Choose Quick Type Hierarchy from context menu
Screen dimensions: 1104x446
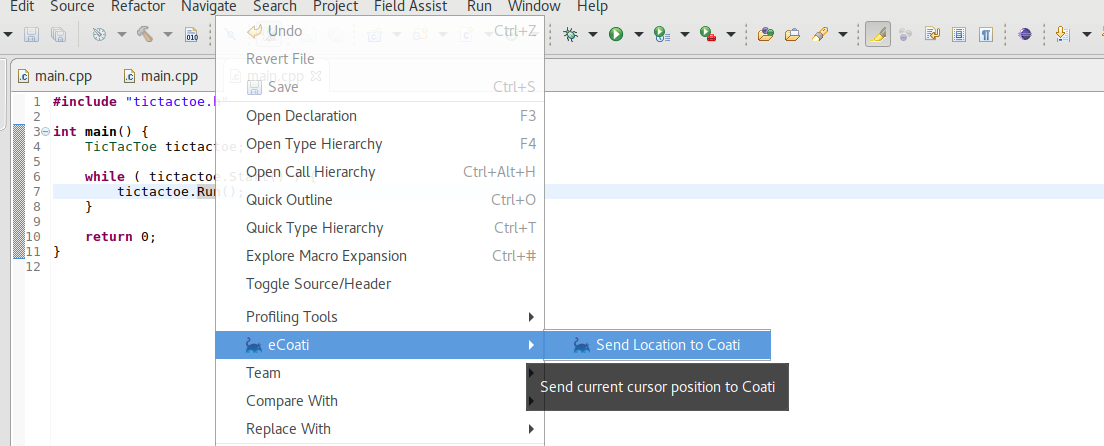coord(380,228)
